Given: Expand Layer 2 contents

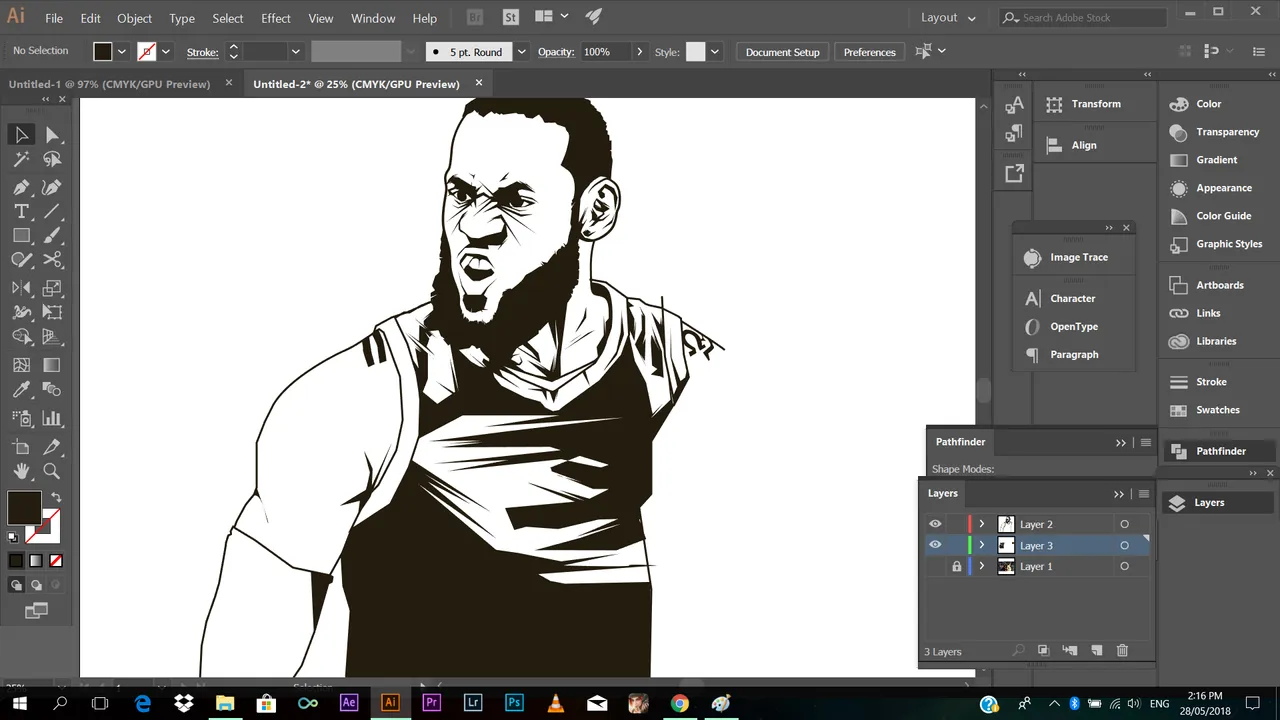Looking at the screenshot, I should [x=982, y=524].
